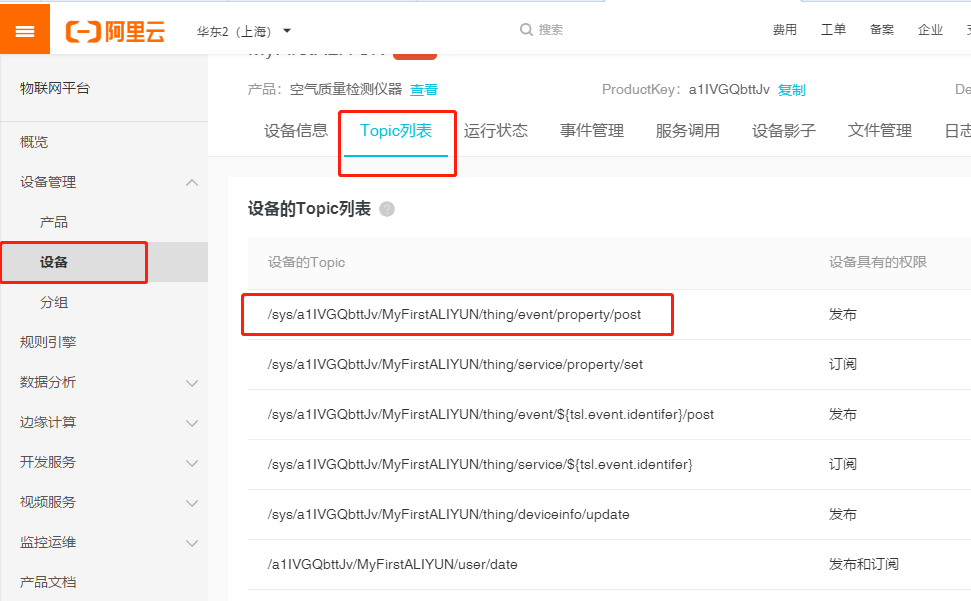Open 物联网平台 in the sidebar
The image size is (971, 601).
click(55, 88)
